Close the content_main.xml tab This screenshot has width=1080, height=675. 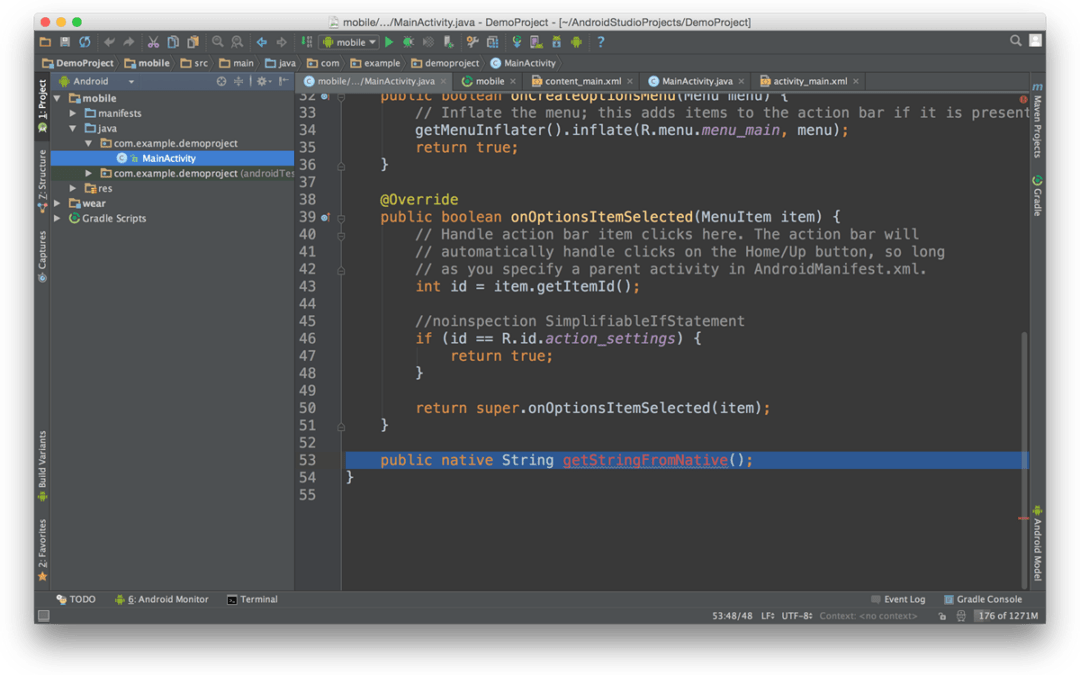coord(630,81)
